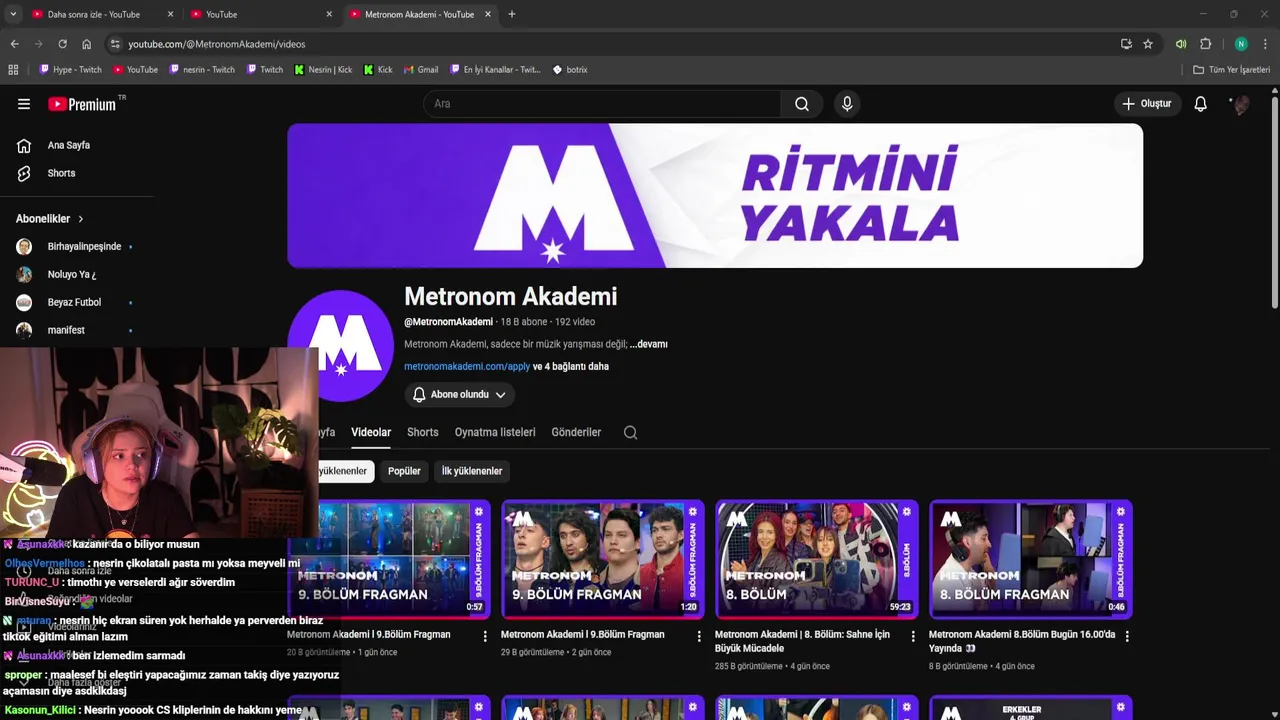1280x720 pixels.
Task: Click the YouTube Premium logo
Action: click(x=84, y=104)
